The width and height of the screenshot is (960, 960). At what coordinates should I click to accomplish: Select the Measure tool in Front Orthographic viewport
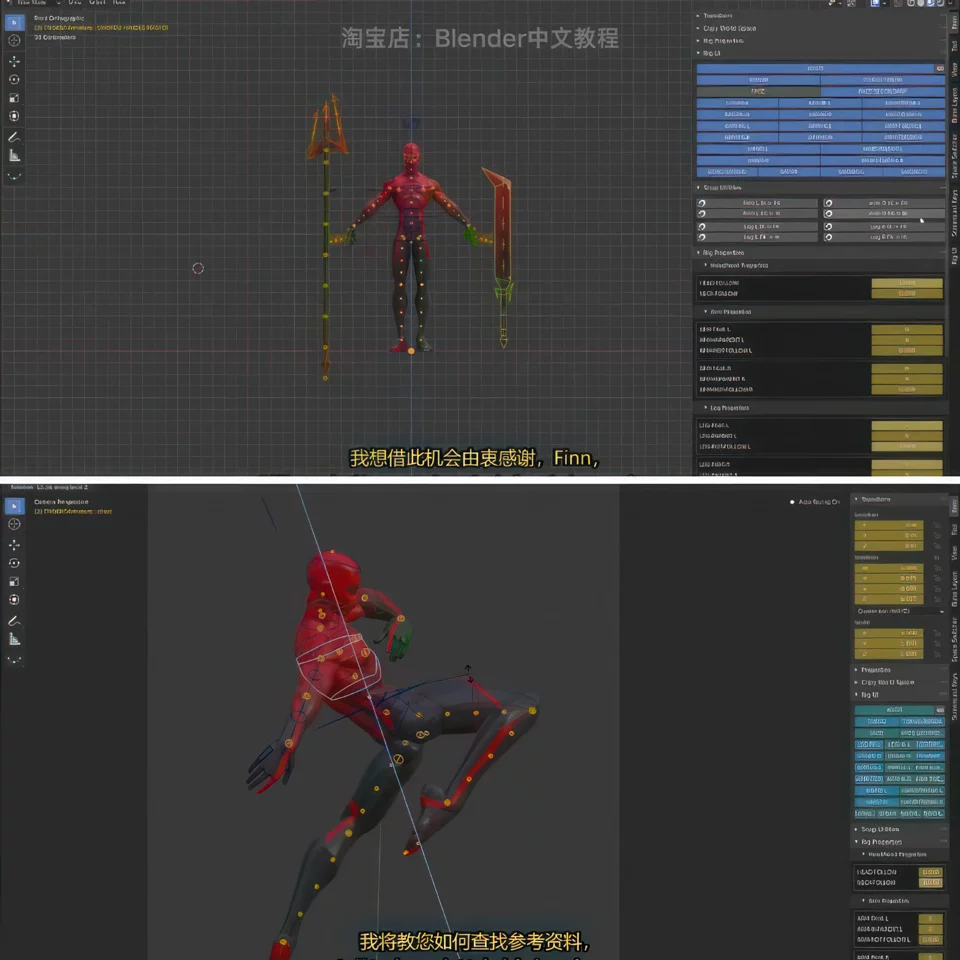pyautogui.click(x=14, y=156)
